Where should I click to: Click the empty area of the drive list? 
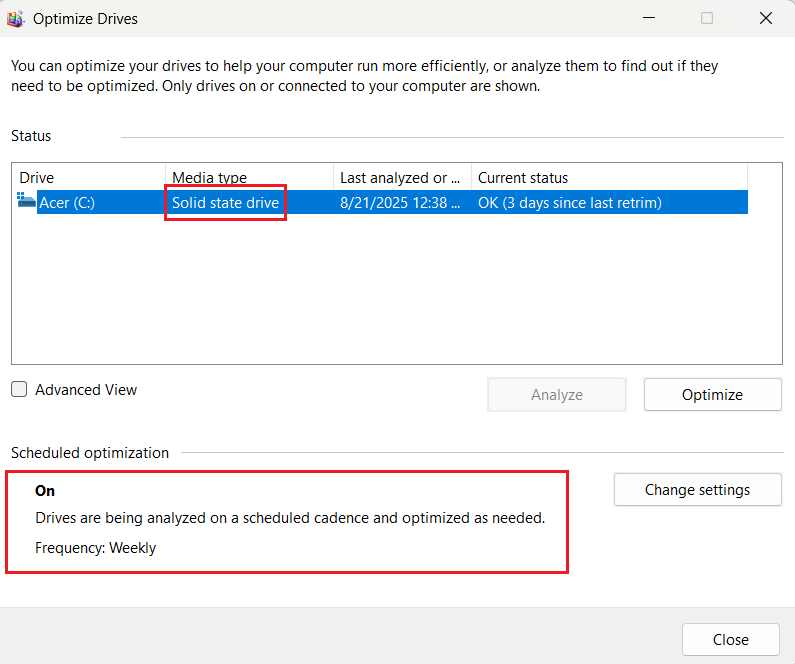coord(396,290)
